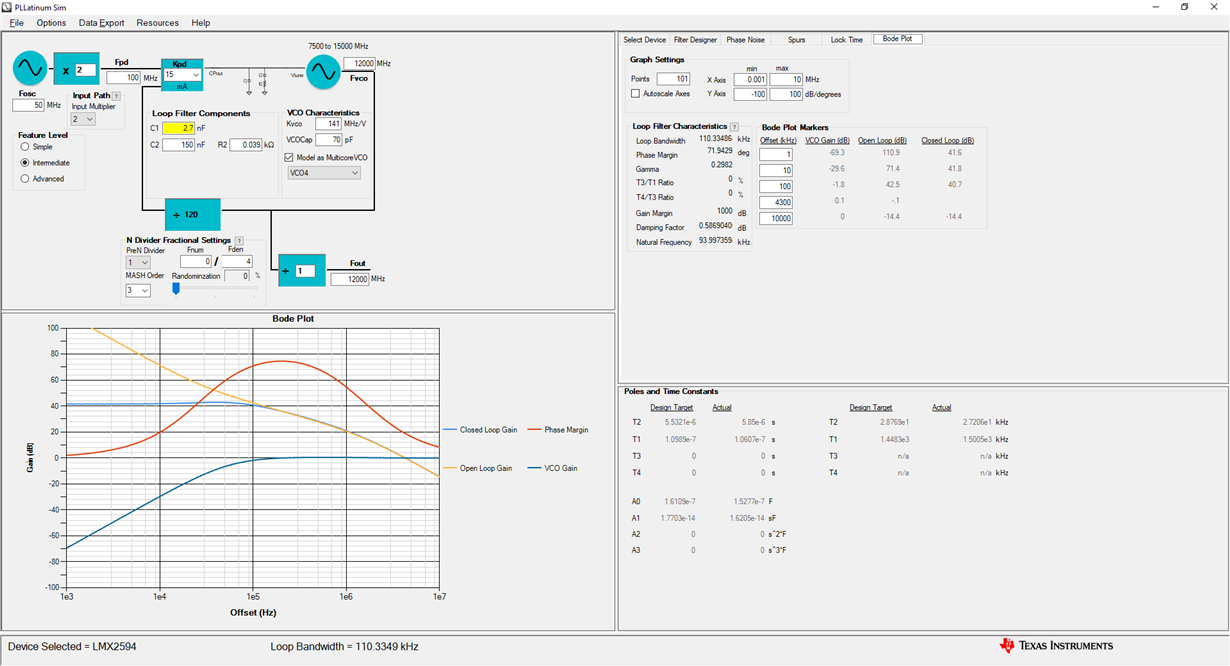Viewport: 1230px width, 666px height.
Task: Open the File menu
Action: (17, 22)
